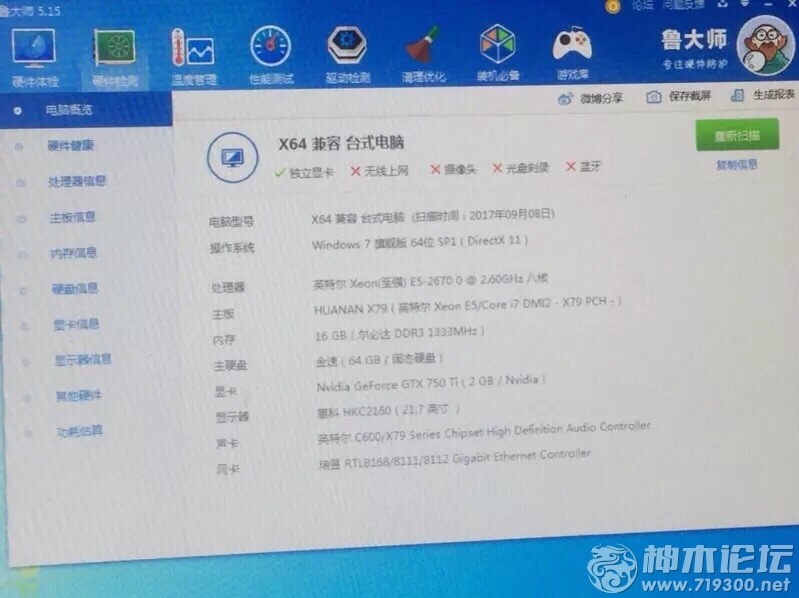799x598 pixels.
Task: Click the round computer monitor icon
Action: coord(232,157)
